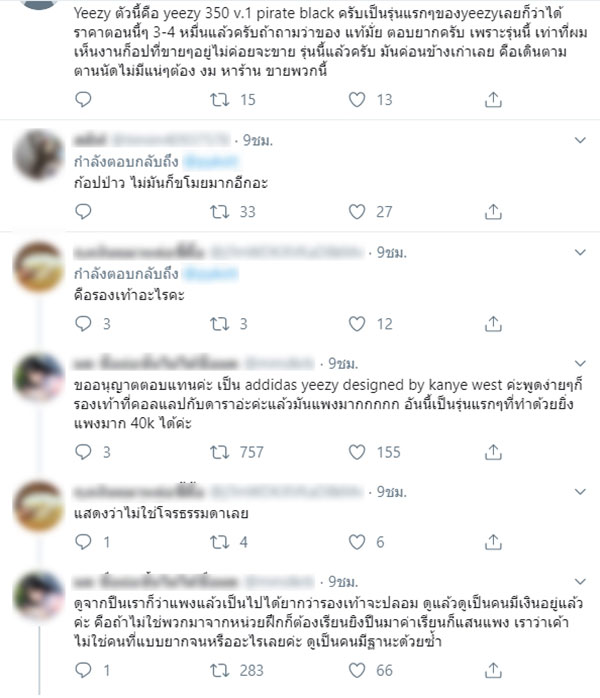Like the tweet with 12 likes
This screenshot has width=600, height=698.
point(357,324)
